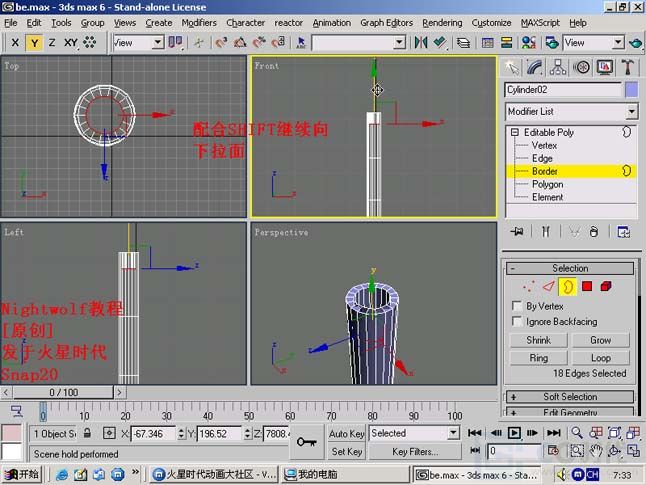
Task: Open Configure Modifier Sets icon
Action: (623, 232)
